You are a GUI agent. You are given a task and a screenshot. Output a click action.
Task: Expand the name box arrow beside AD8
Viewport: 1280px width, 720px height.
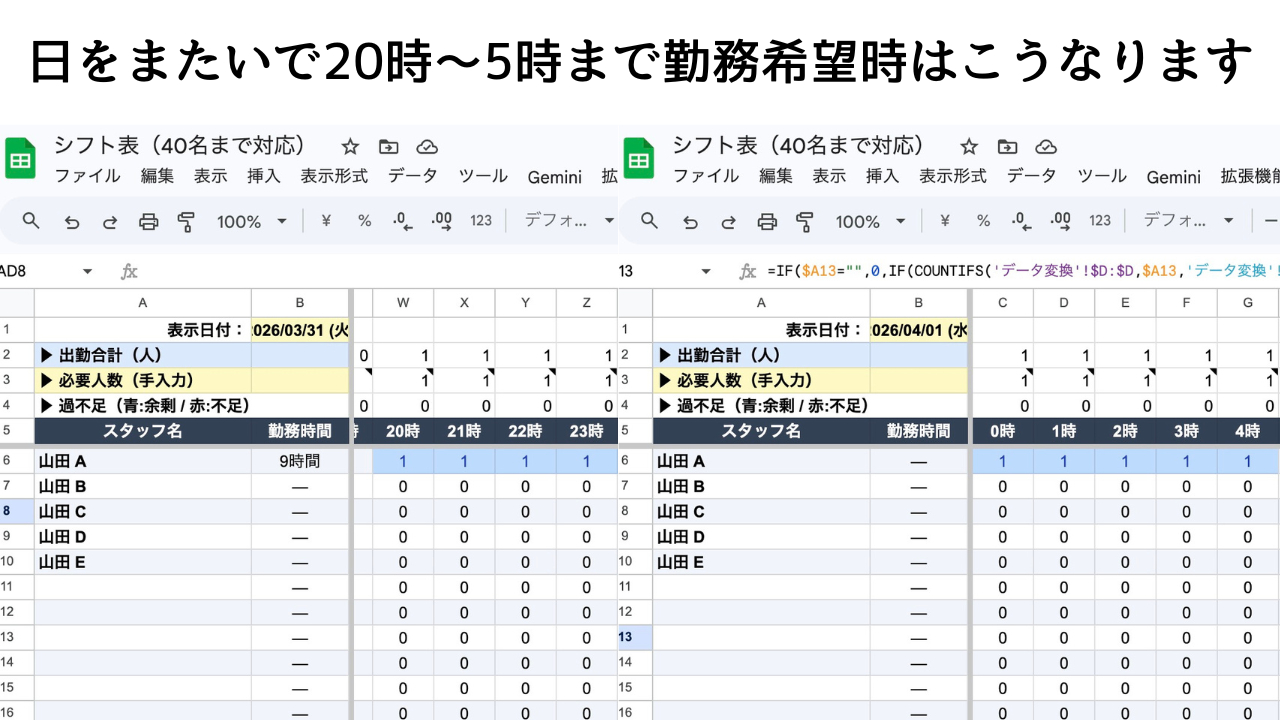point(87,271)
